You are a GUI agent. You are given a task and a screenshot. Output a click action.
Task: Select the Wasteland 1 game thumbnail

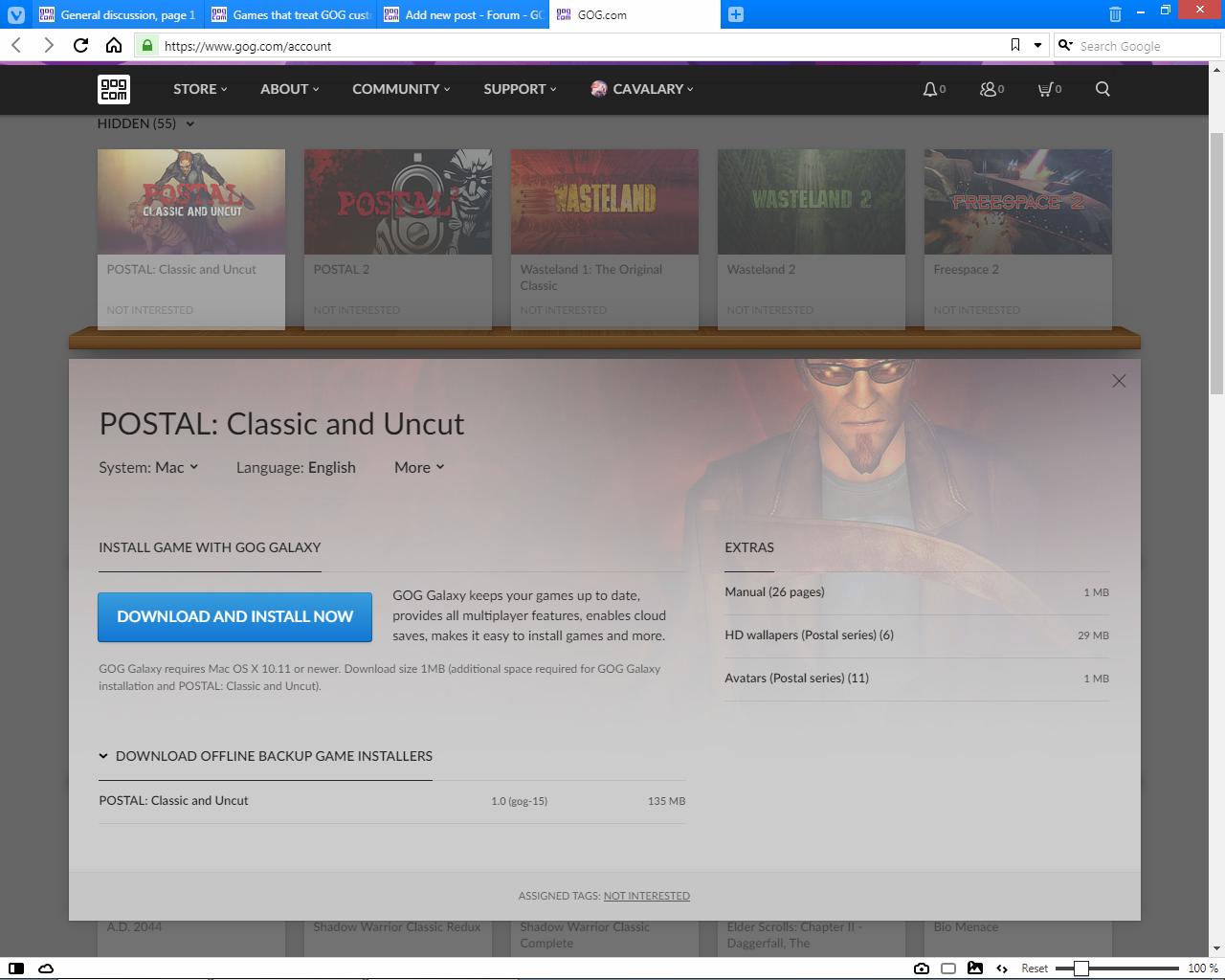605,202
